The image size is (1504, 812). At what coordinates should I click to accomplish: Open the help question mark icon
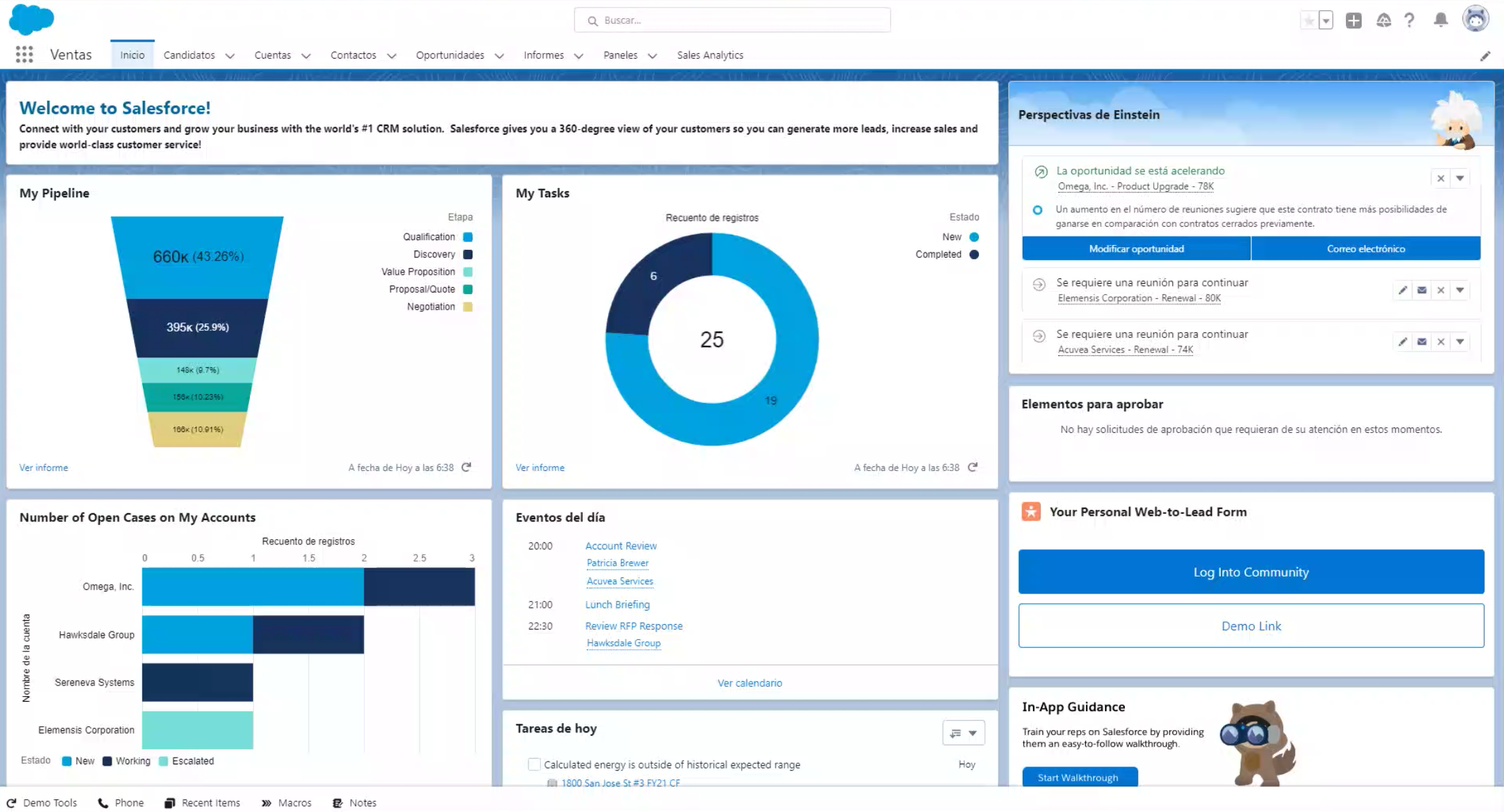[x=1409, y=20]
